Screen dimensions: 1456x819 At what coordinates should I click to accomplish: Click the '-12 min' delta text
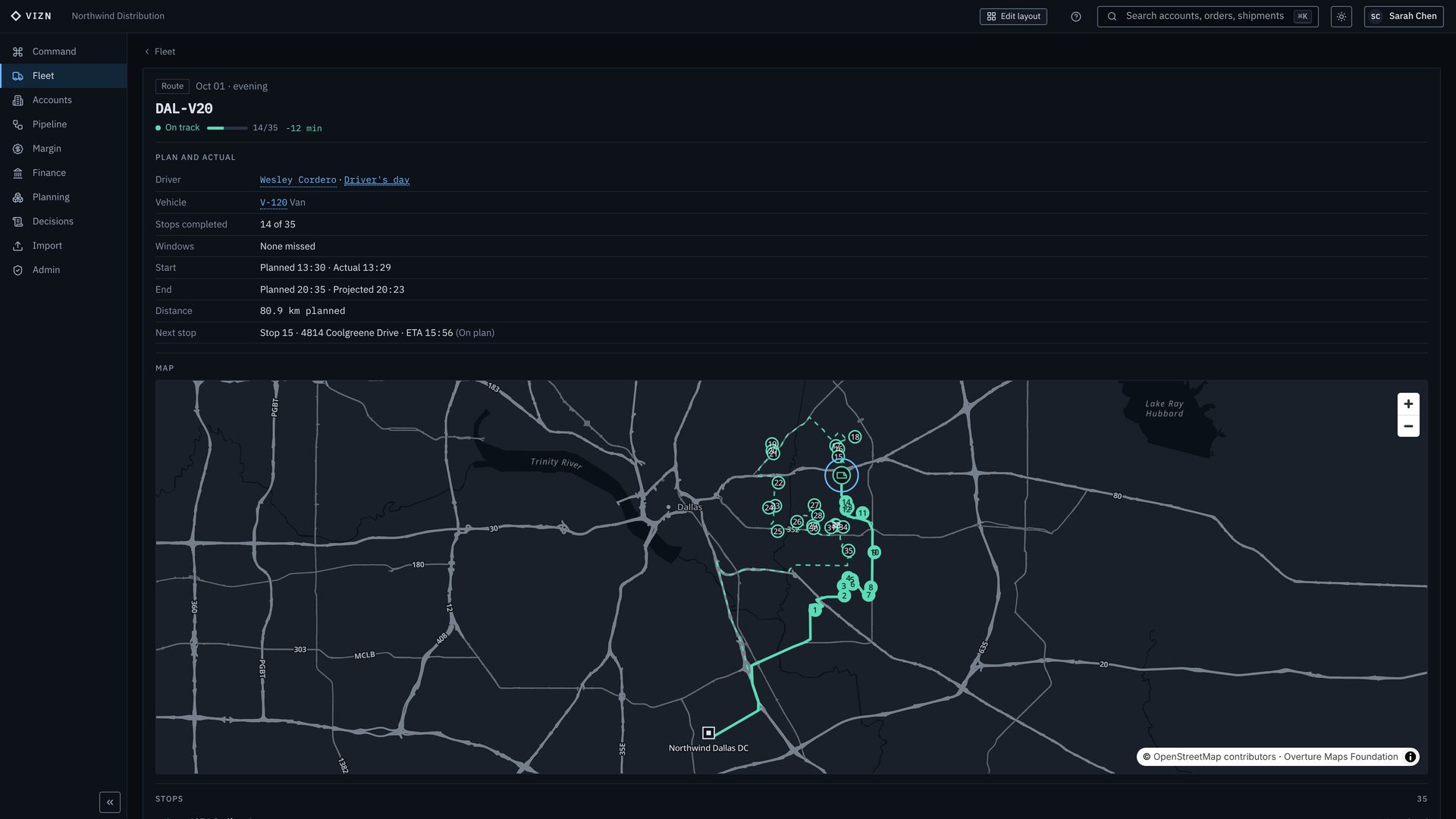click(303, 128)
